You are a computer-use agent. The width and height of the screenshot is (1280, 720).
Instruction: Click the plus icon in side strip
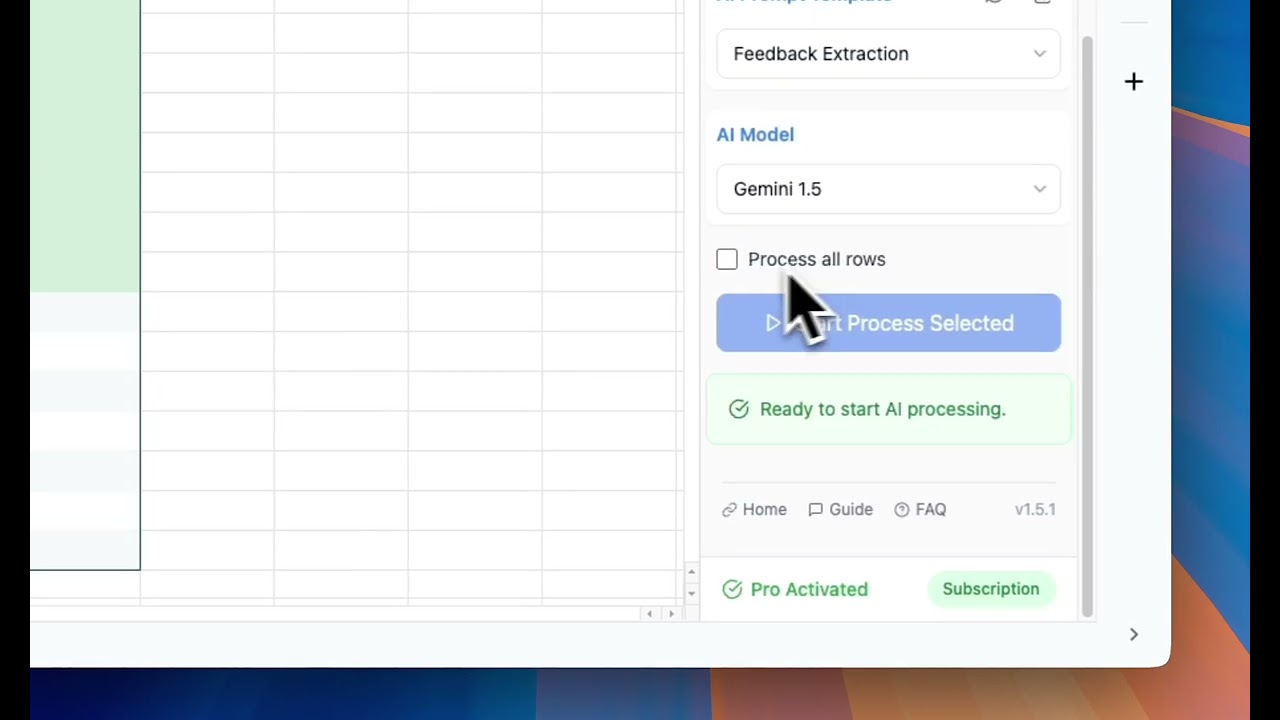[x=1133, y=82]
